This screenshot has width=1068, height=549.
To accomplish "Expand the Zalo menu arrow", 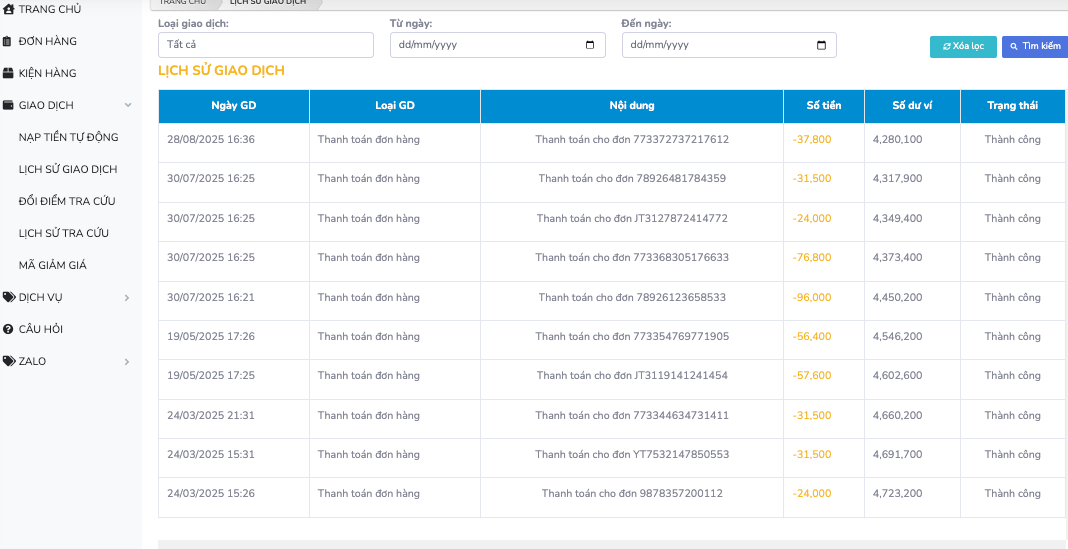I will click(127, 361).
